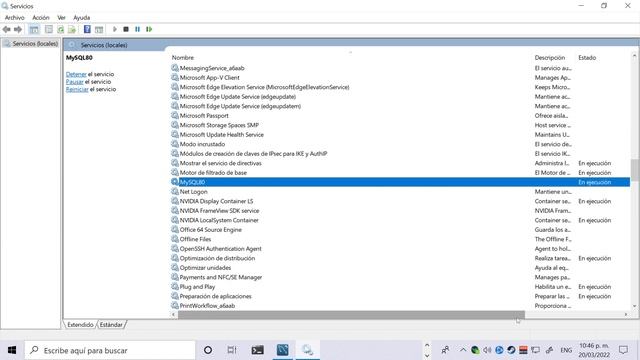Open the Help toolbar icon
This screenshot has height=360, width=640.
click(x=87, y=29)
